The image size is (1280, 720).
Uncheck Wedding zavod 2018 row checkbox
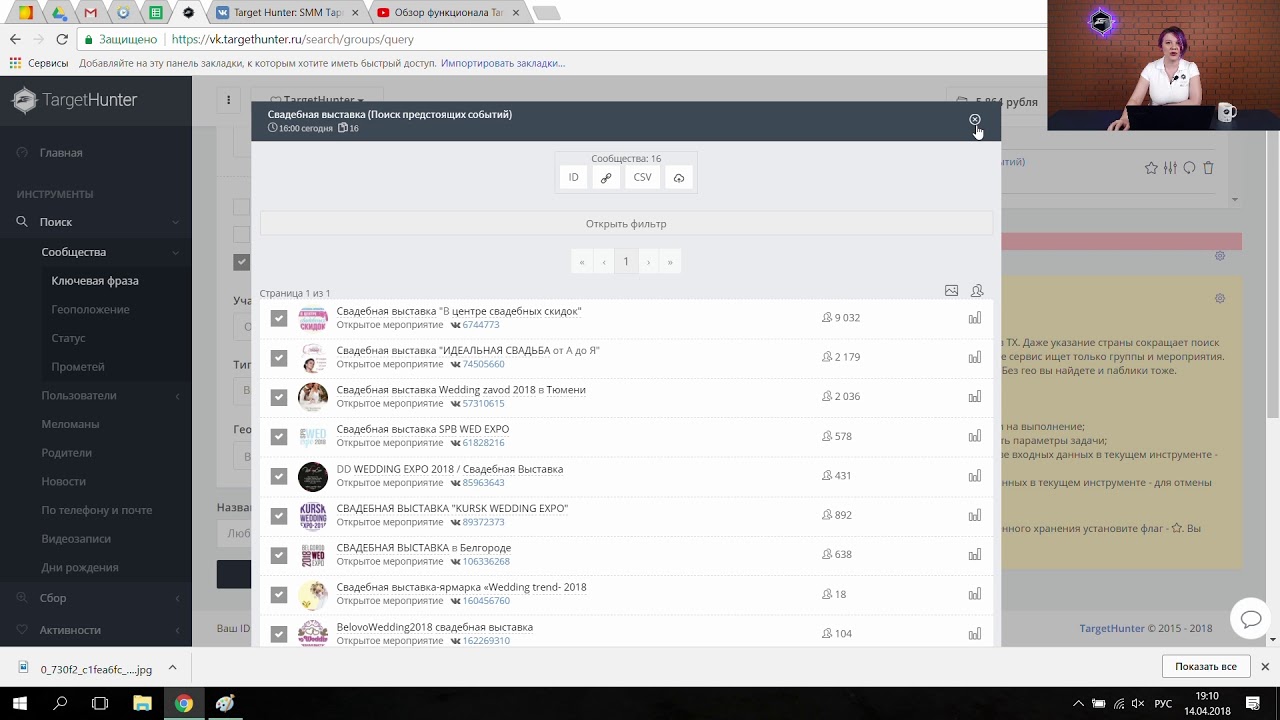(279, 397)
